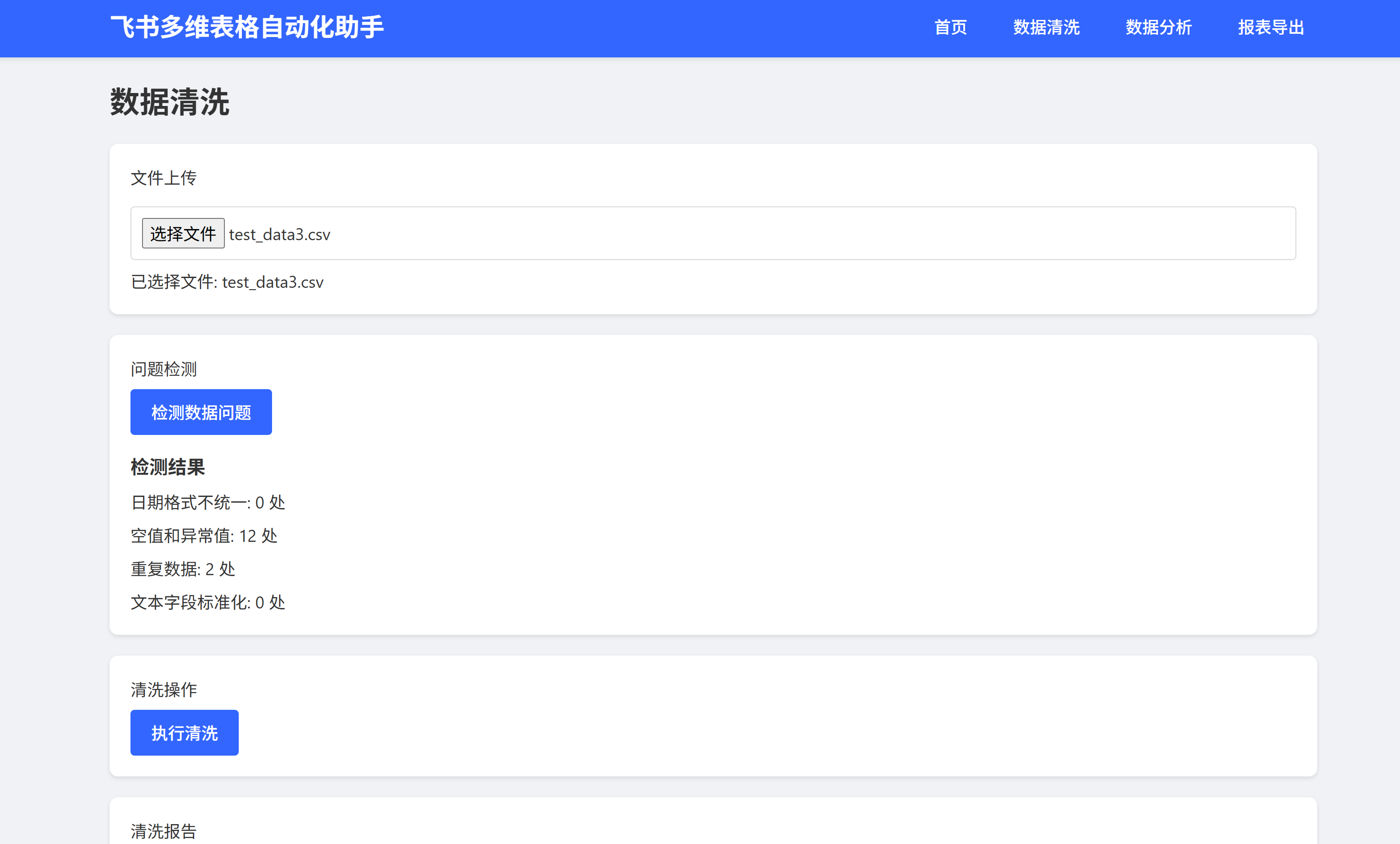1400x844 pixels.
Task: Click the 清洗操作 section label
Action: coord(164,689)
